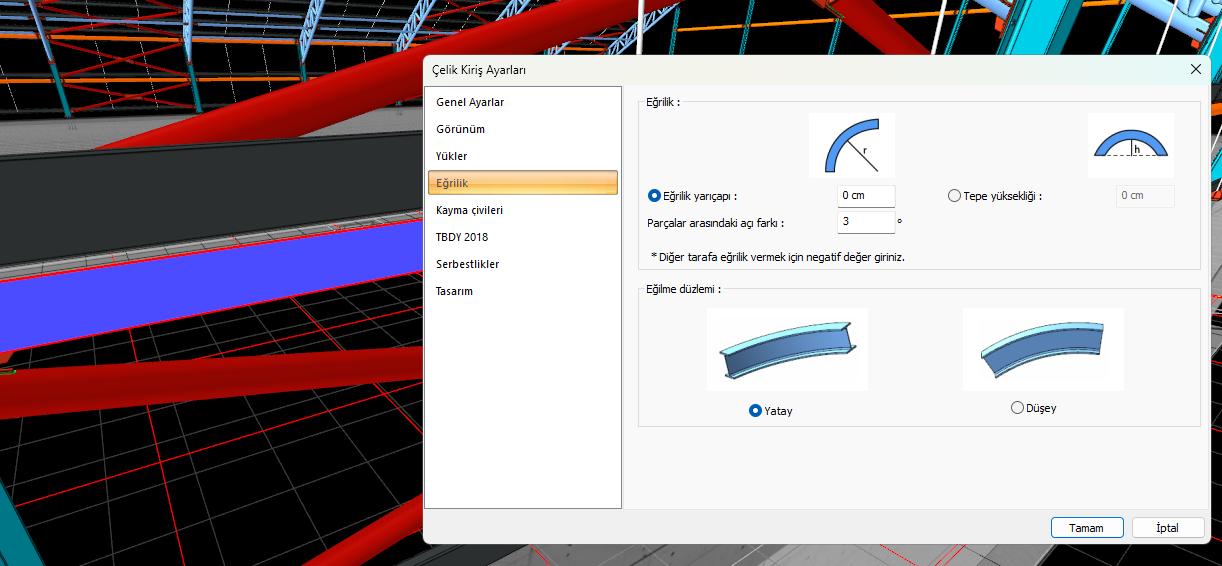Click the curvature radius arc diagram
This screenshot has width=1222, height=566.
851,145
